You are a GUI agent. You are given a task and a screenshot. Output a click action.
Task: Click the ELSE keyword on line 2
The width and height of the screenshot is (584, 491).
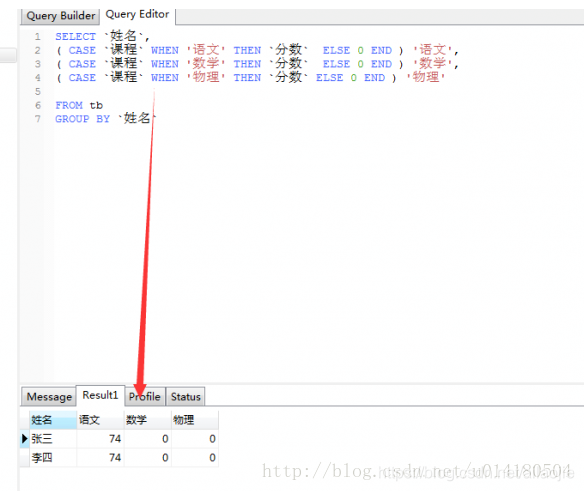click(336, 50)
